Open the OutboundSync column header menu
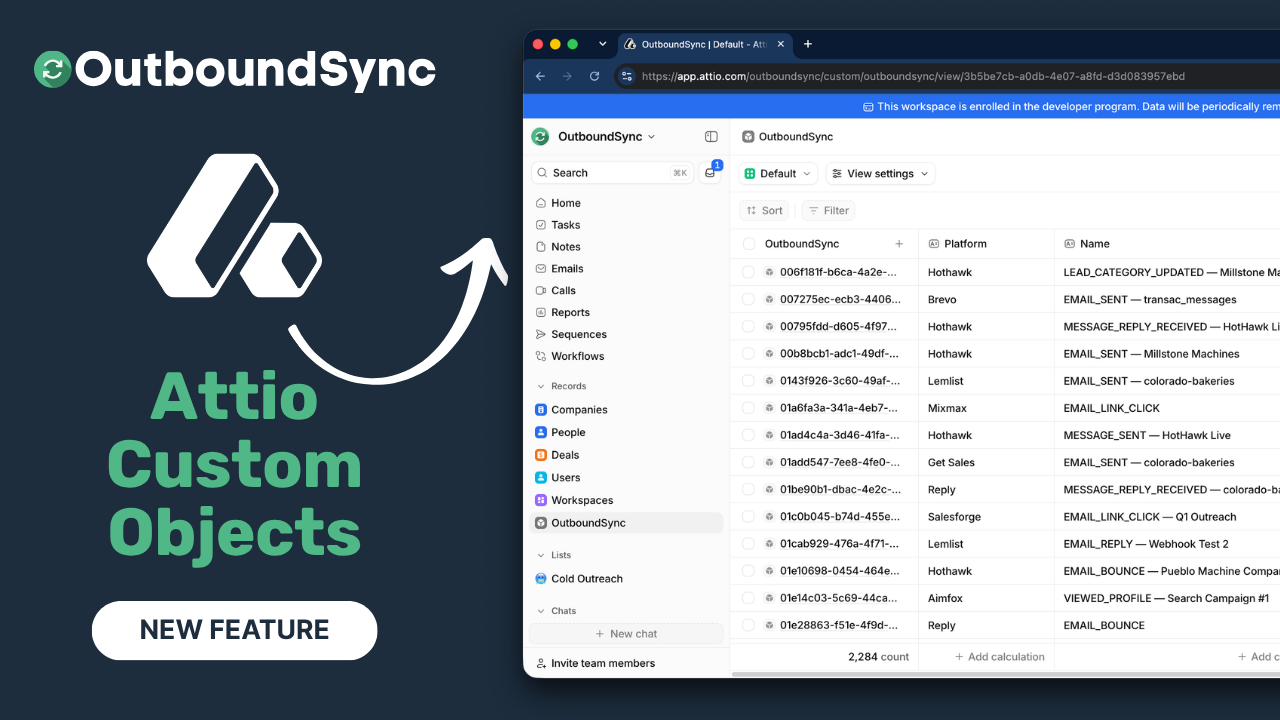Viewport: 1280px width, 720px height. [x=802, y=244]
